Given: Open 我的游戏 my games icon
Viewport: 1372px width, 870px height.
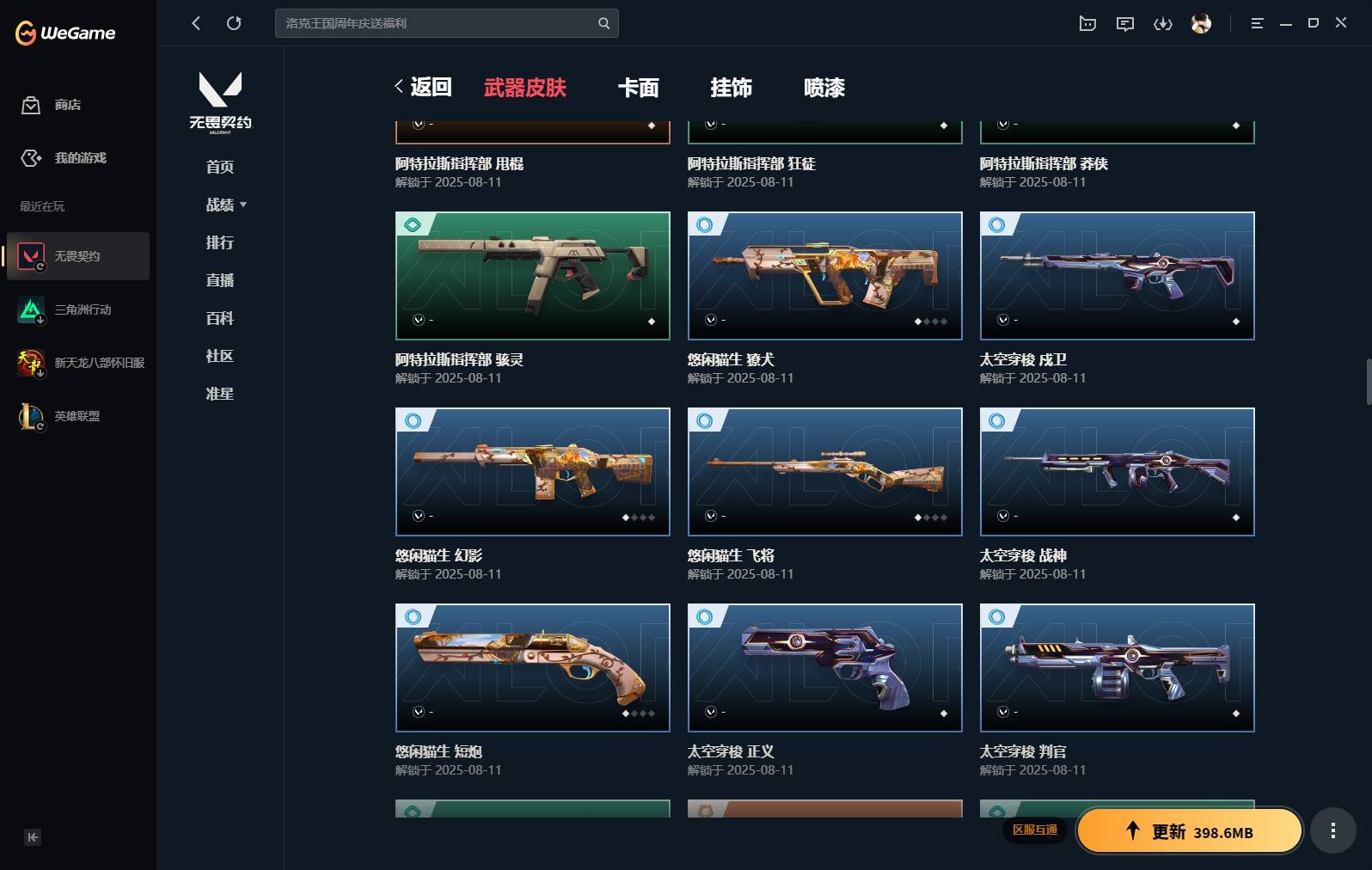Looking at the screenshot, I should pyautogui.click(x=31, y=158).
